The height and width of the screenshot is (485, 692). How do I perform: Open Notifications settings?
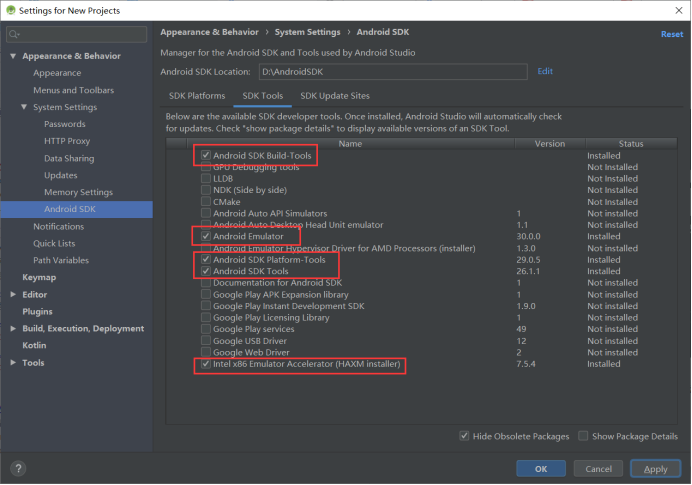pos(58,226)
